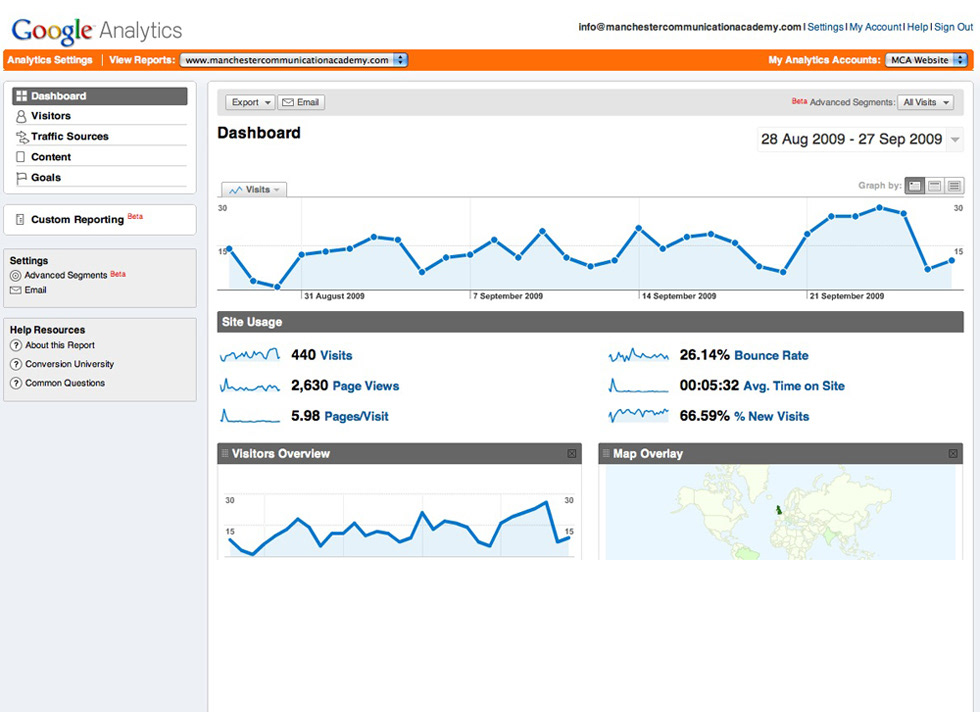Click the Email button in toolbar
Screen dimensions: 980x713
point(301,102)
